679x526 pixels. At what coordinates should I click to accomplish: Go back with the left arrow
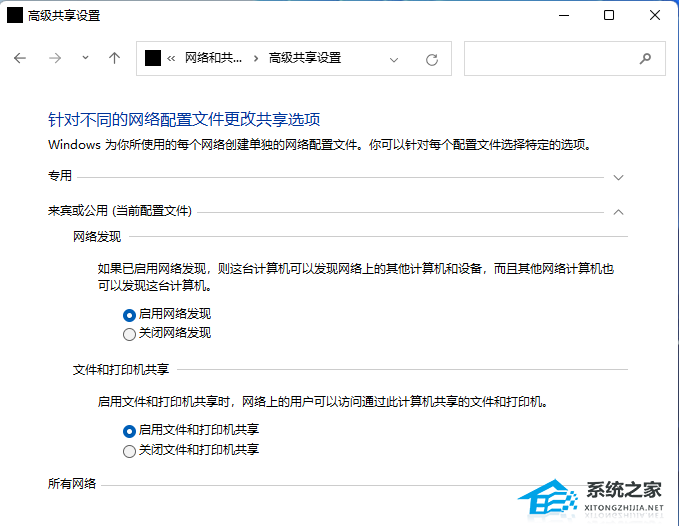pos(20,58)
